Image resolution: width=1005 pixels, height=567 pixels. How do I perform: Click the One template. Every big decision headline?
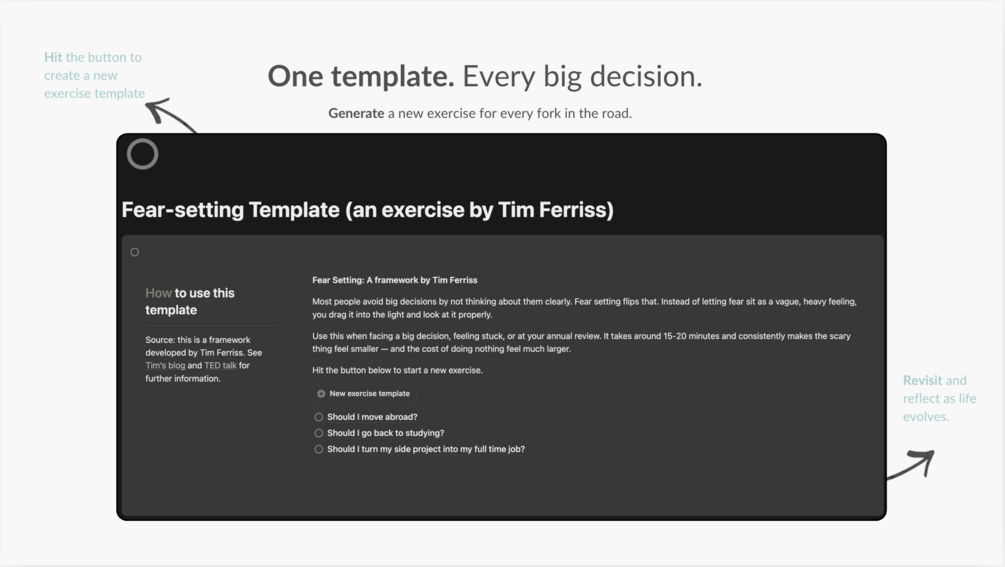click(485, 76)
